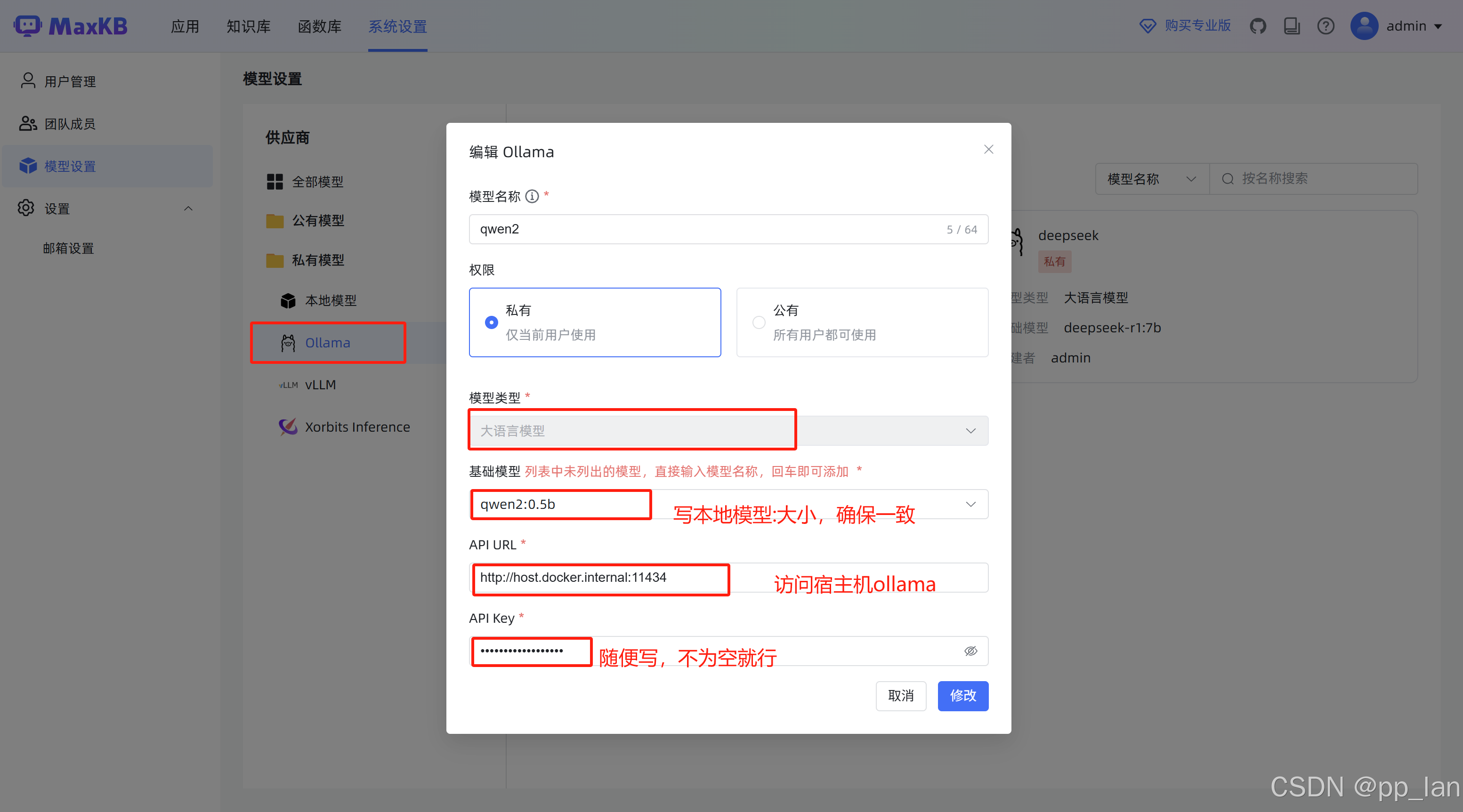Click the MaxKB logo
Image resolution: width=1463 pixels, height=812 pixels.
pyautogui.click(x=71, y=26)
